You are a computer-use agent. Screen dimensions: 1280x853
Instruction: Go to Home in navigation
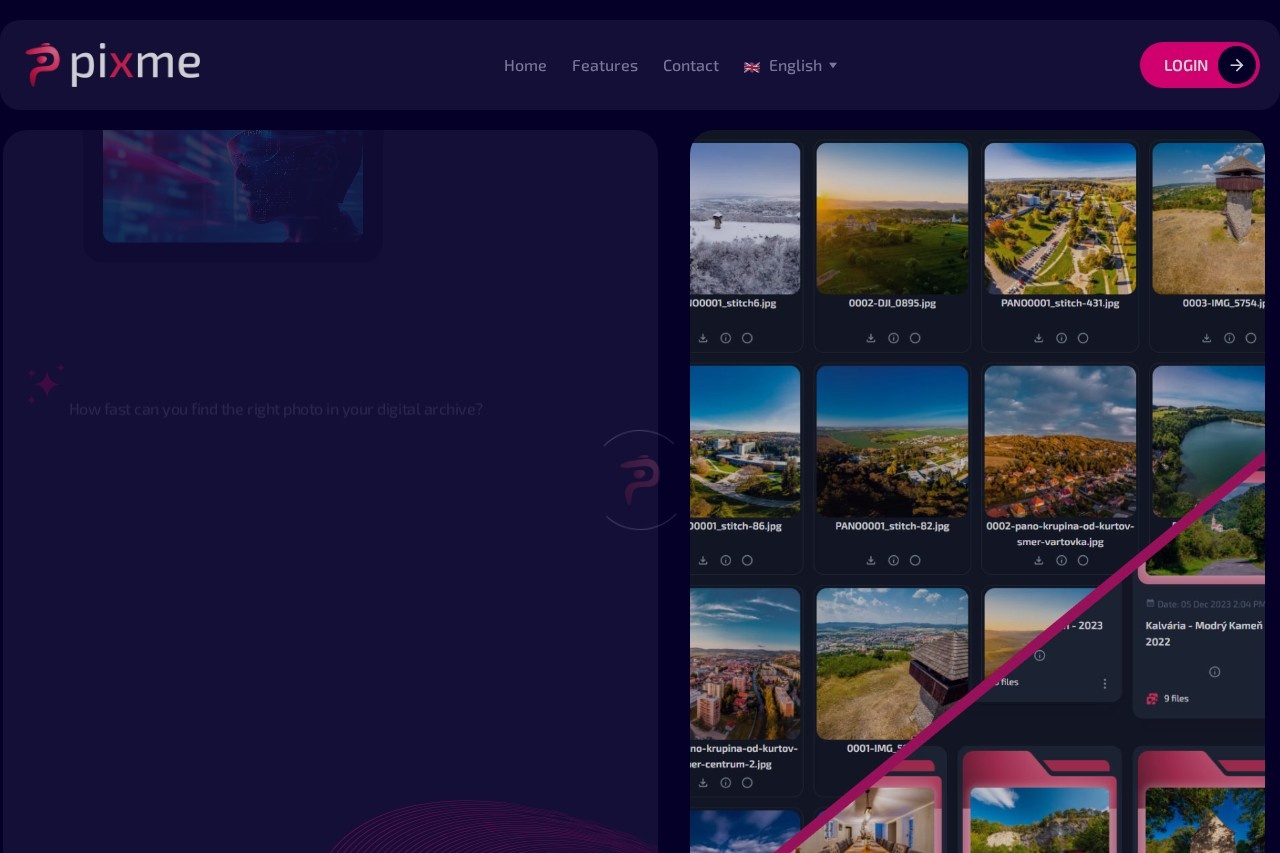[x=525, y=66]
